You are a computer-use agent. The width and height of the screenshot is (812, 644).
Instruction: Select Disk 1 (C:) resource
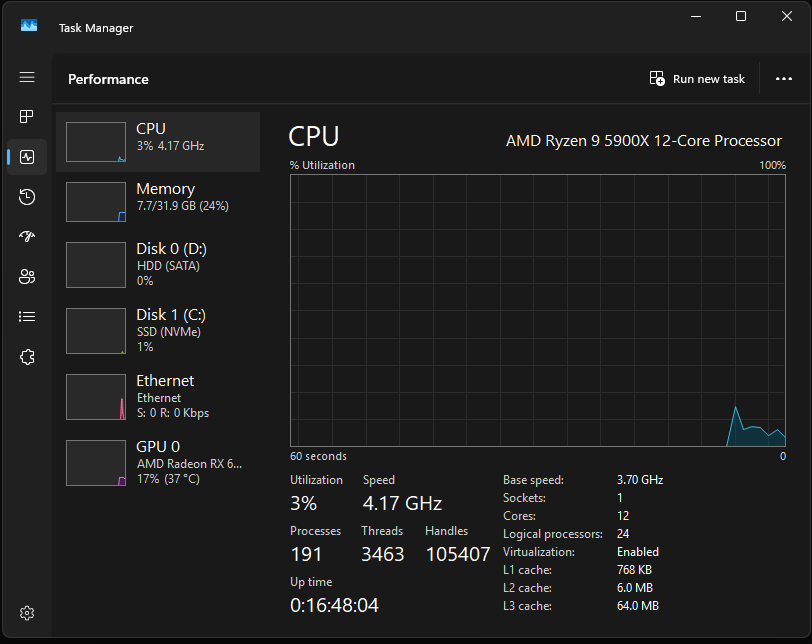click(158, 331)
